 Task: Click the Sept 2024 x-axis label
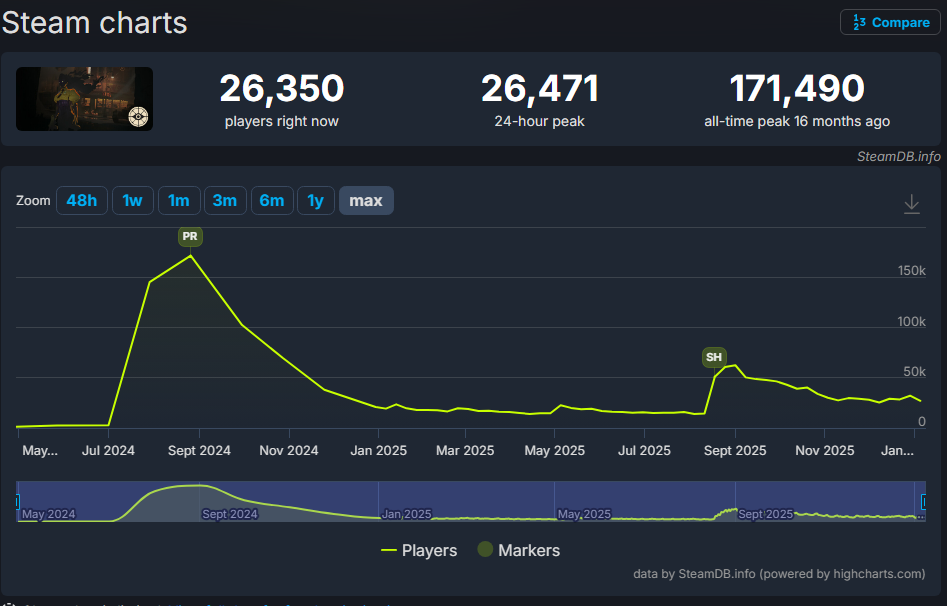199,451
